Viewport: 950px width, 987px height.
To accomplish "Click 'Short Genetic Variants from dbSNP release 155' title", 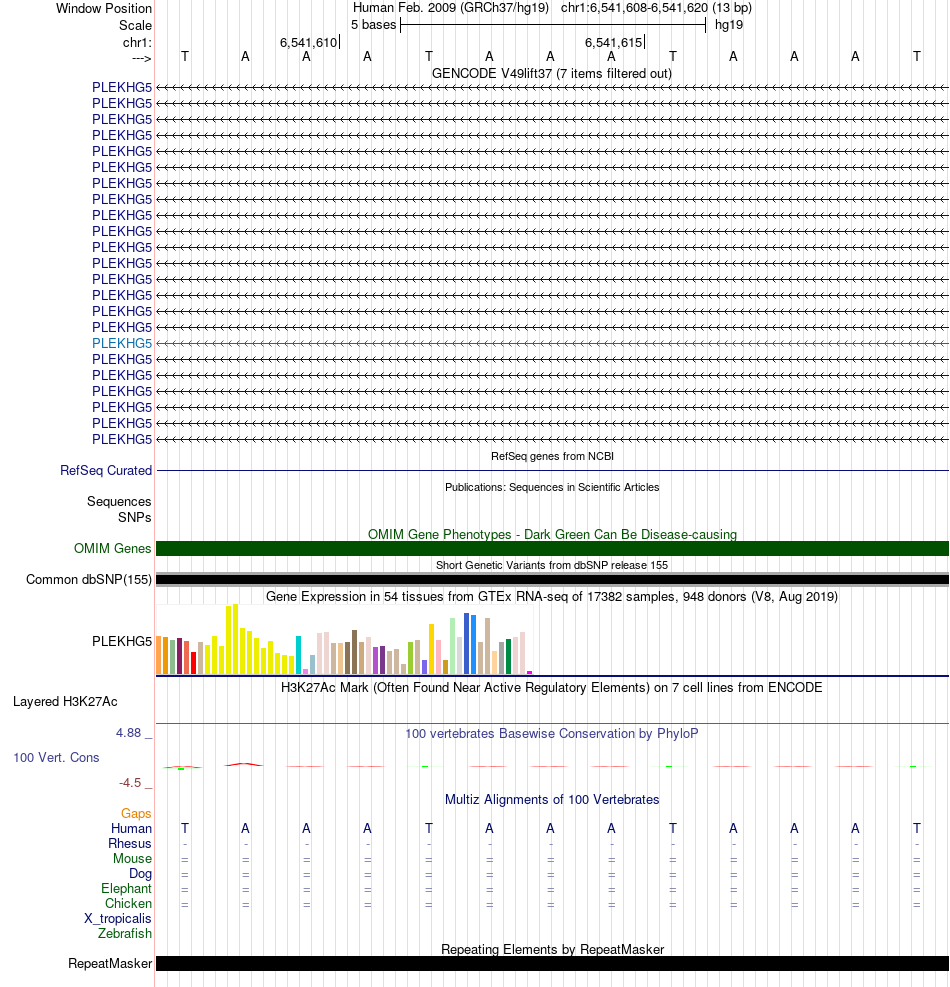I will (552, 565).
